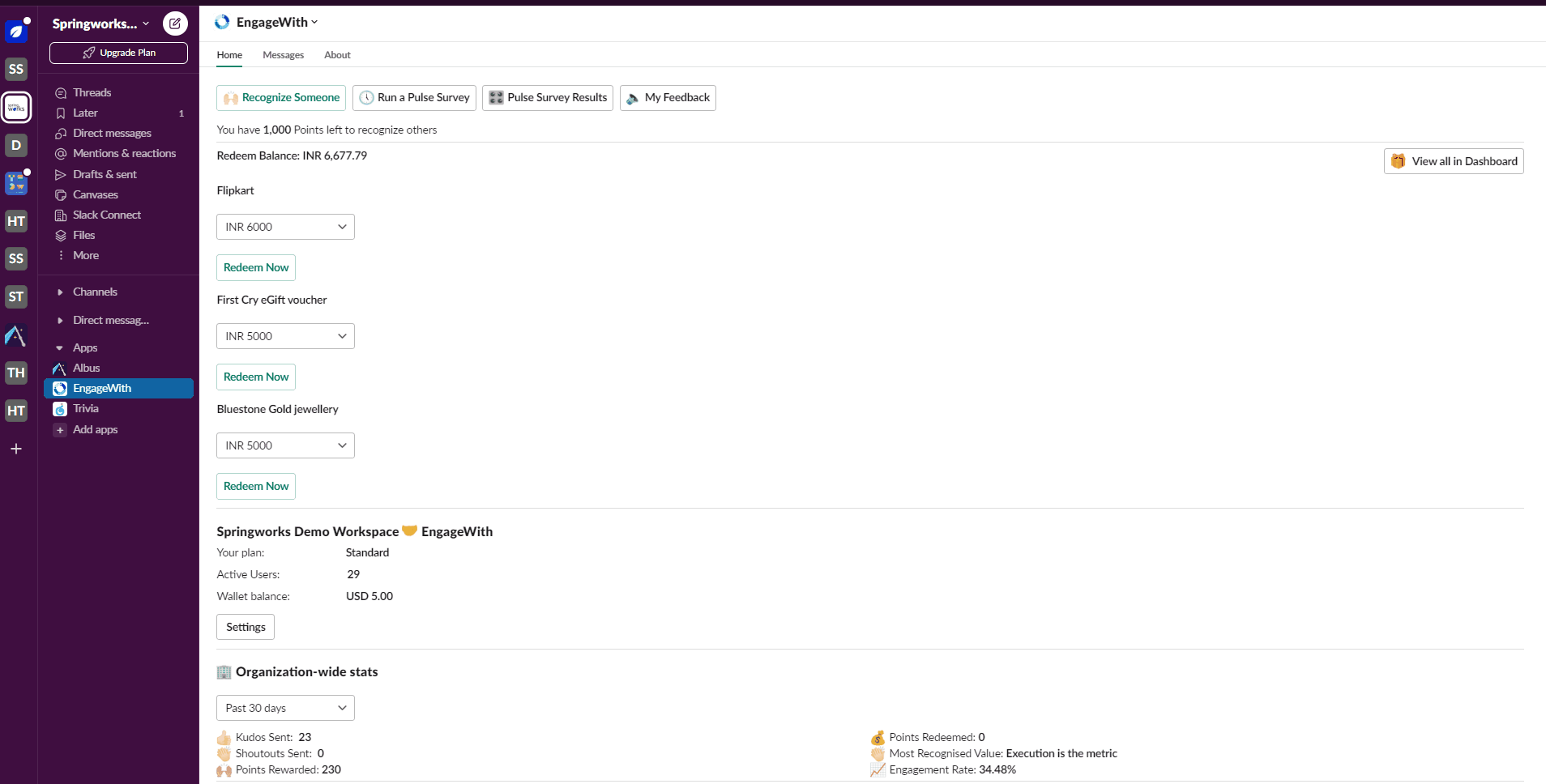The image size is (1546, 784).
Task: Click Upgrade Plan button
Action: tap(118, 53)
